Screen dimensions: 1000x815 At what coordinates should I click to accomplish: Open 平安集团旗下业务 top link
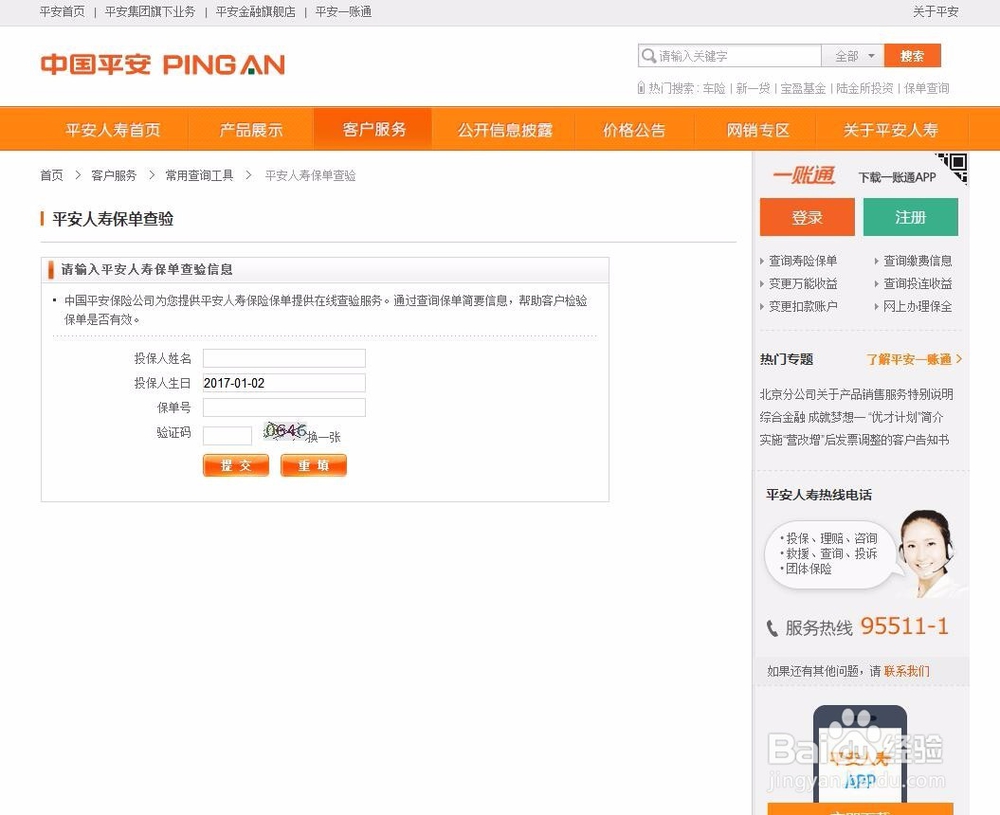(x=150, y=11)
